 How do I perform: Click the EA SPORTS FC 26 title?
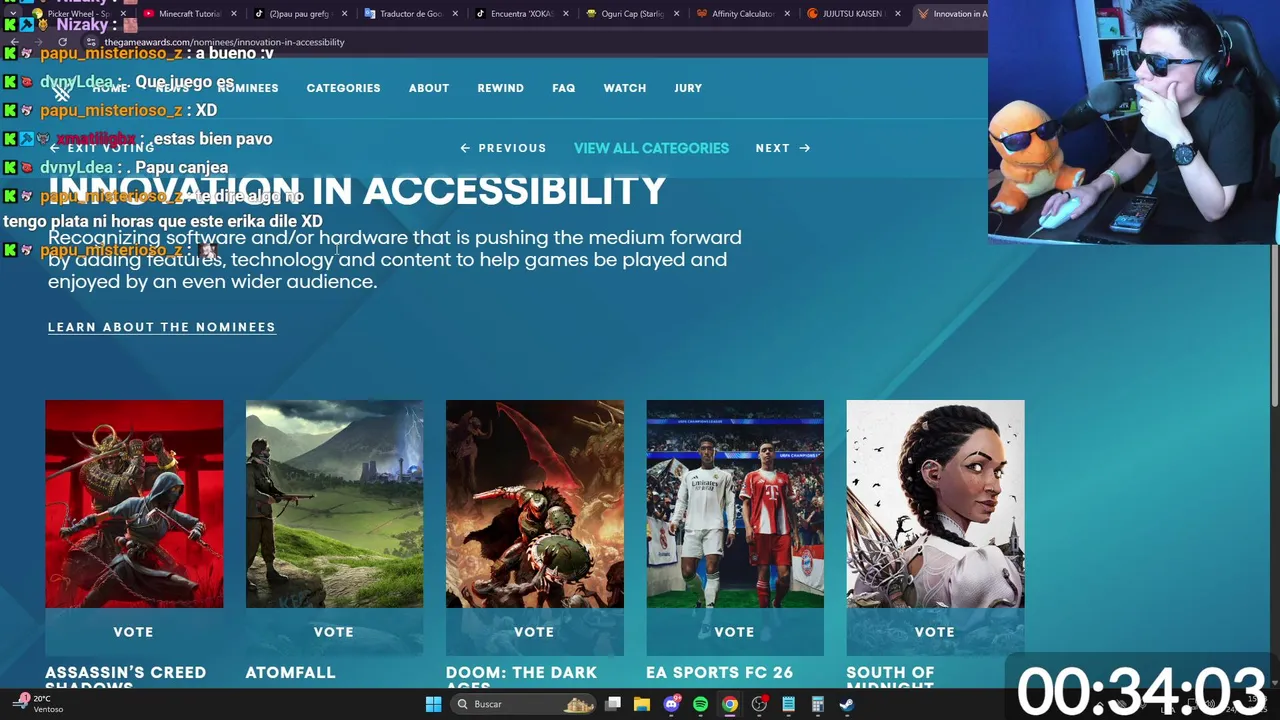tap(719, 673)
